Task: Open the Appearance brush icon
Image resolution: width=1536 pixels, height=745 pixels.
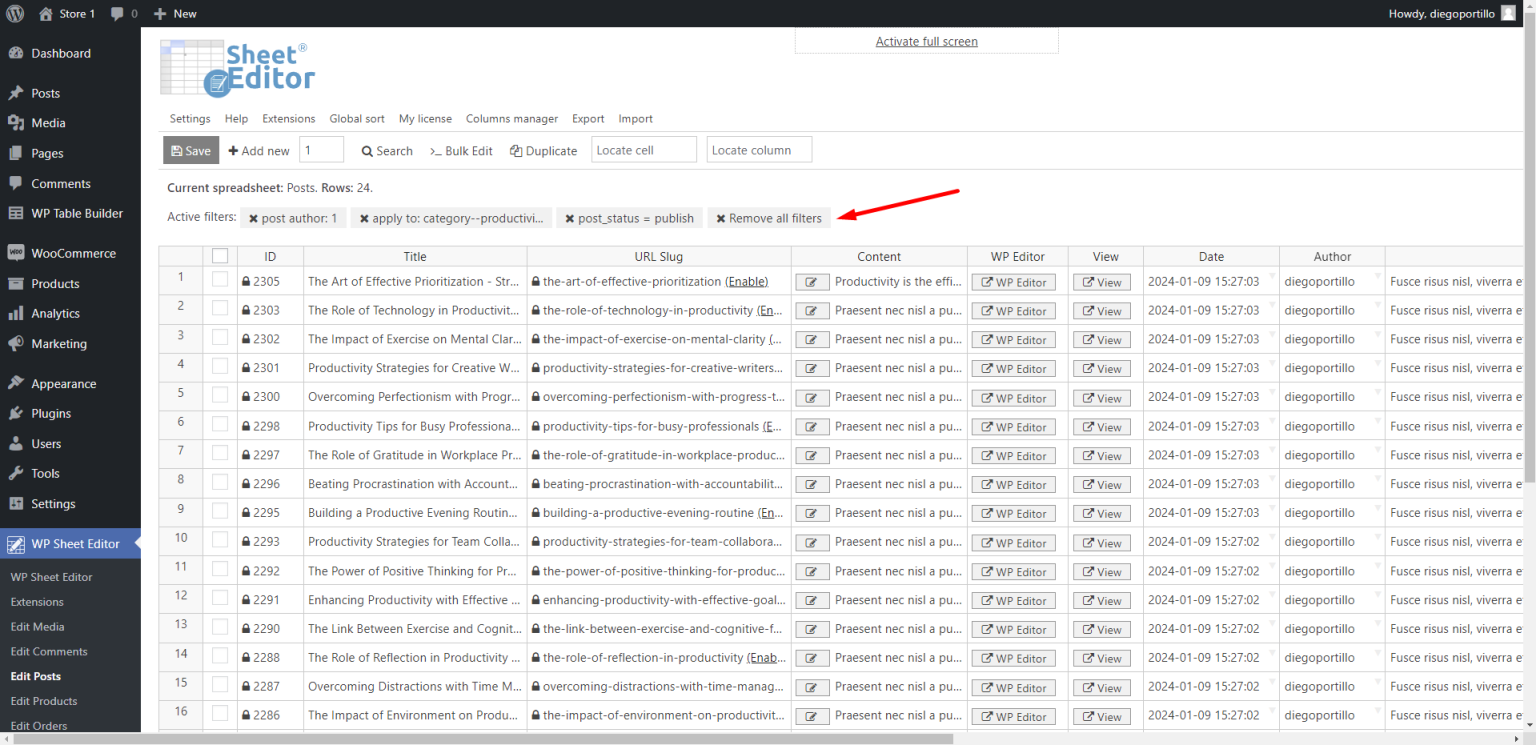Action: pyautogui.click(x=15, y=383)
